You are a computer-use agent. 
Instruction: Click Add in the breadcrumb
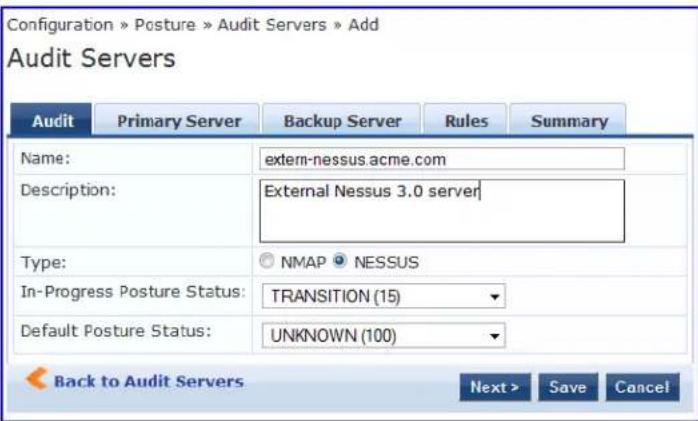363,25
